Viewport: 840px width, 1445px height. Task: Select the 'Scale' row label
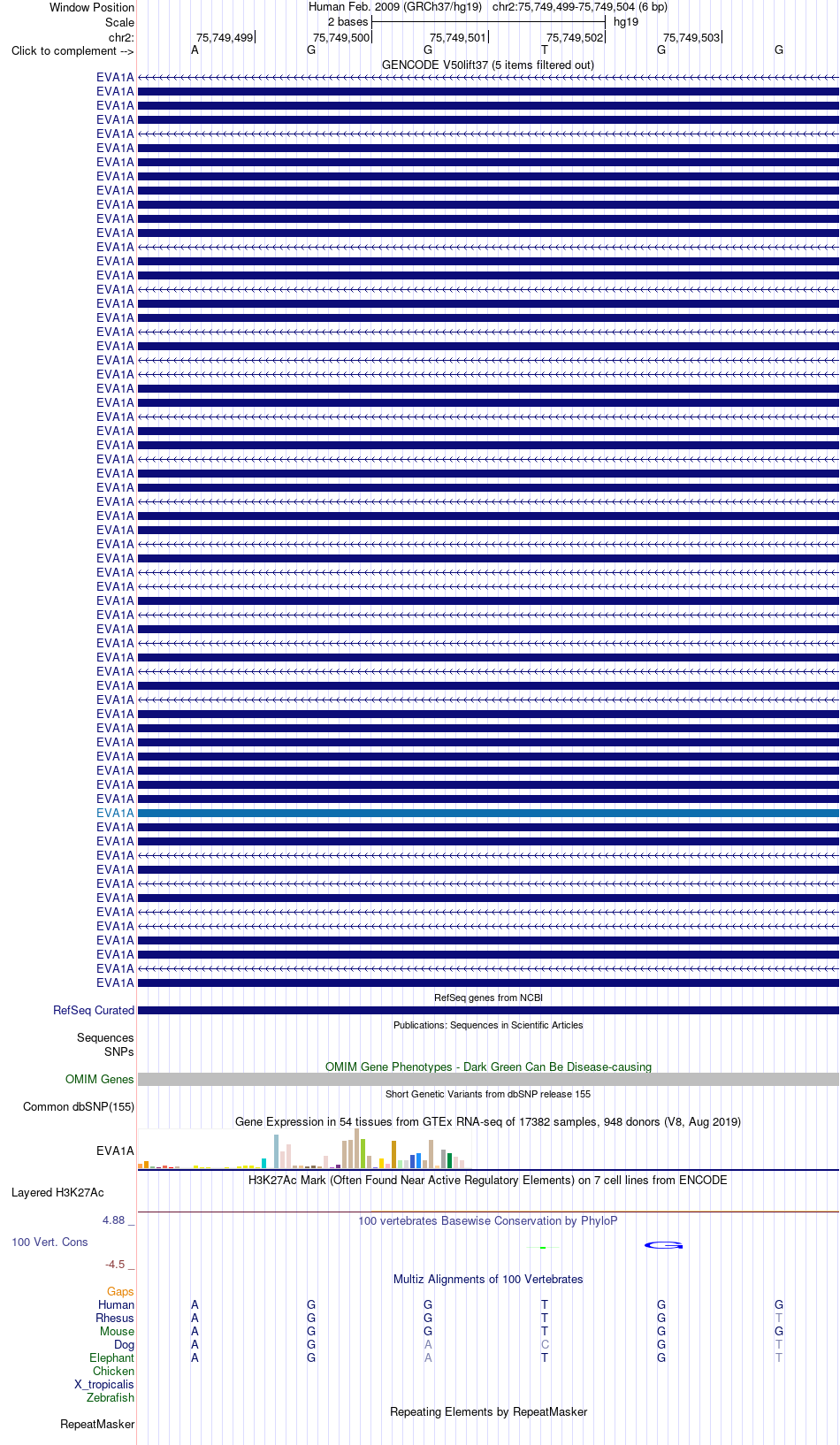click(x=119, y=22)
